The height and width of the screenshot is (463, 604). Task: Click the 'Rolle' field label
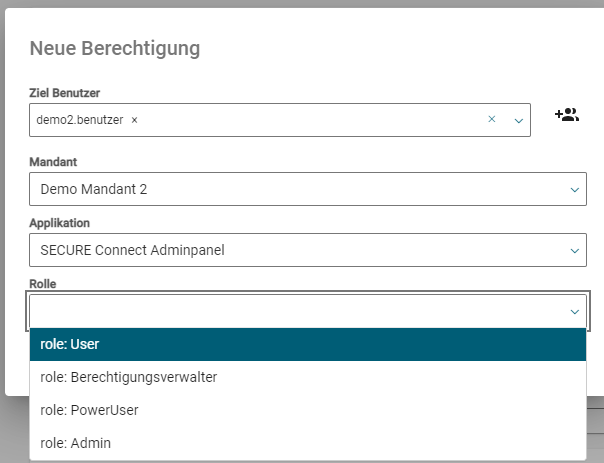pos(43,284)
